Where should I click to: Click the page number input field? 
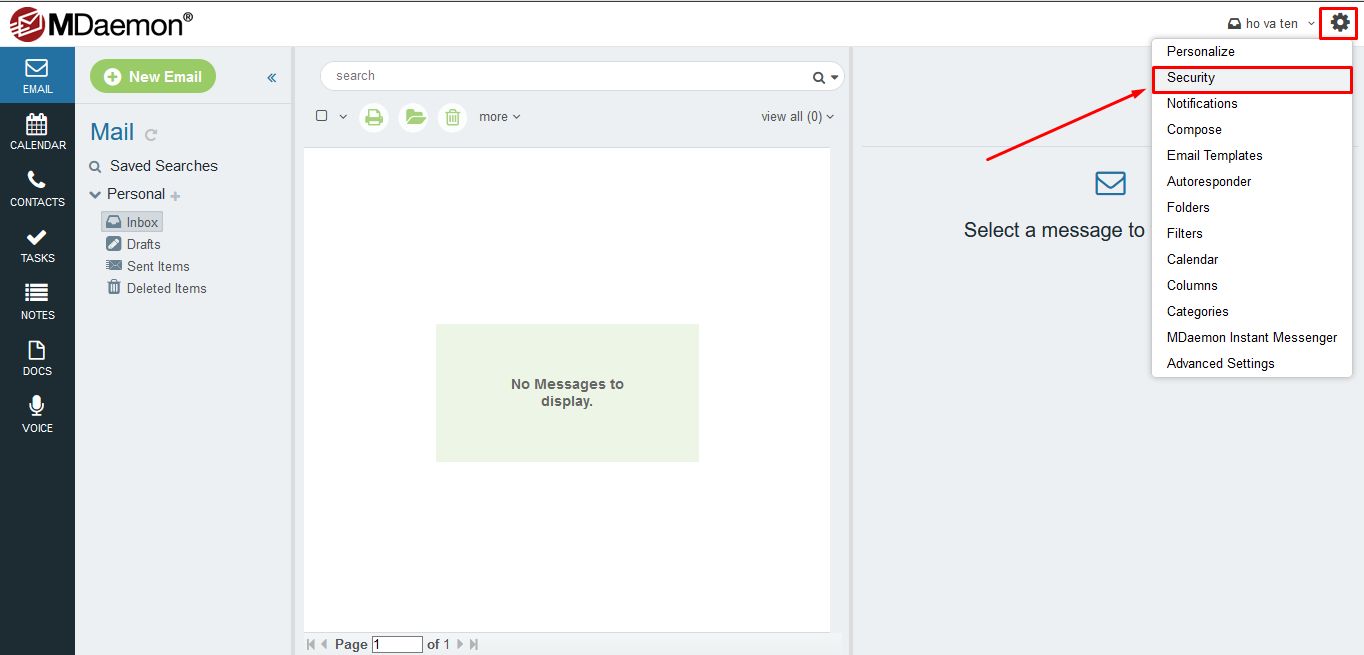pyautogui.click(x=397, y=645)
